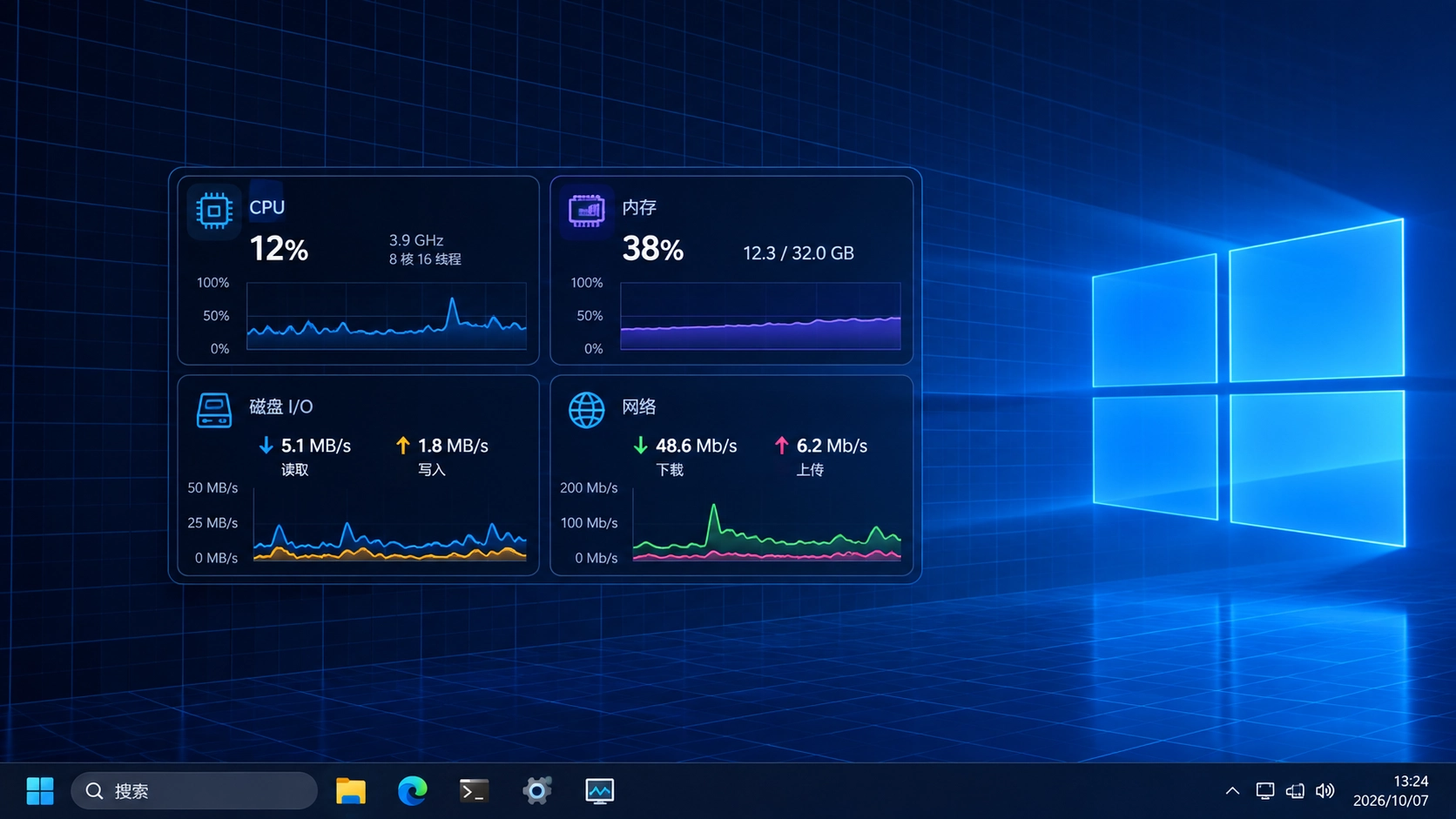Screen dimensions: 1456x819
Task: Click the memory usage graph
Action: 760,316
